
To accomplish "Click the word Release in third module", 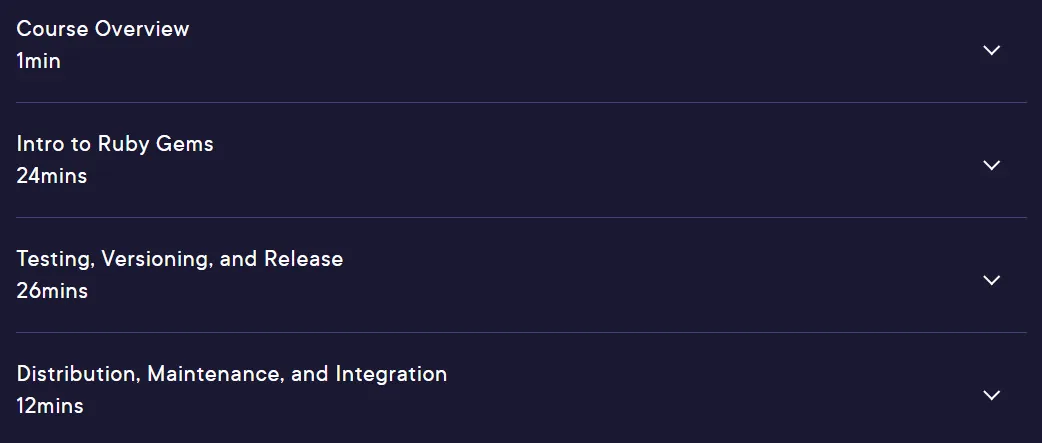I will coord(304,258).
